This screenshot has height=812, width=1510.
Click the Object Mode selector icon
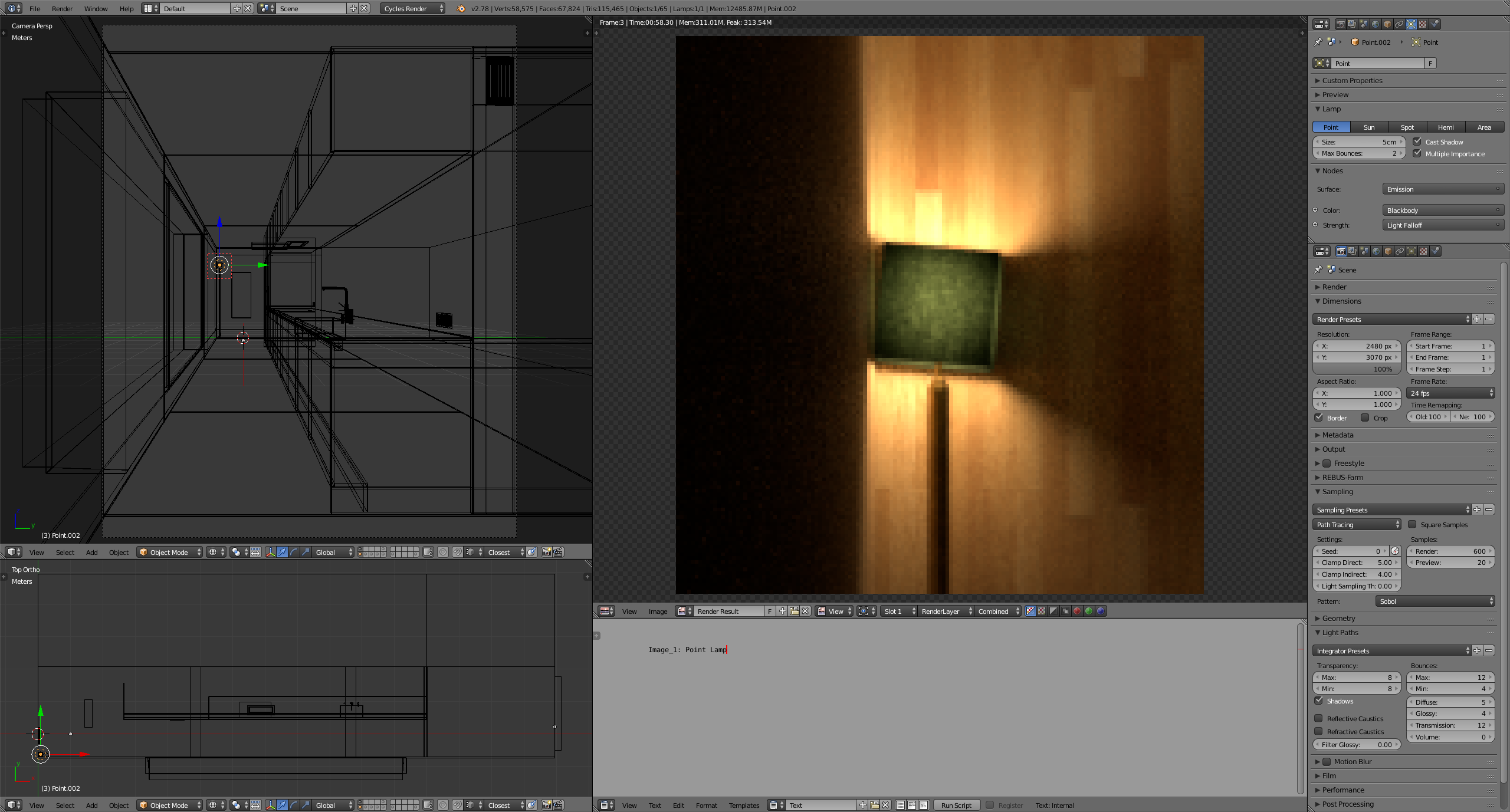coord(141,551)
